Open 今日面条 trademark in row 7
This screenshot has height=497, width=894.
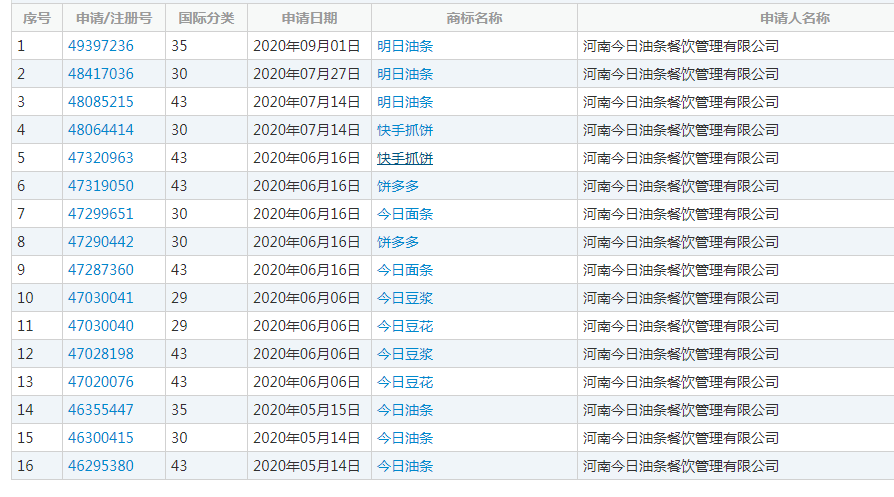point(405,214)
